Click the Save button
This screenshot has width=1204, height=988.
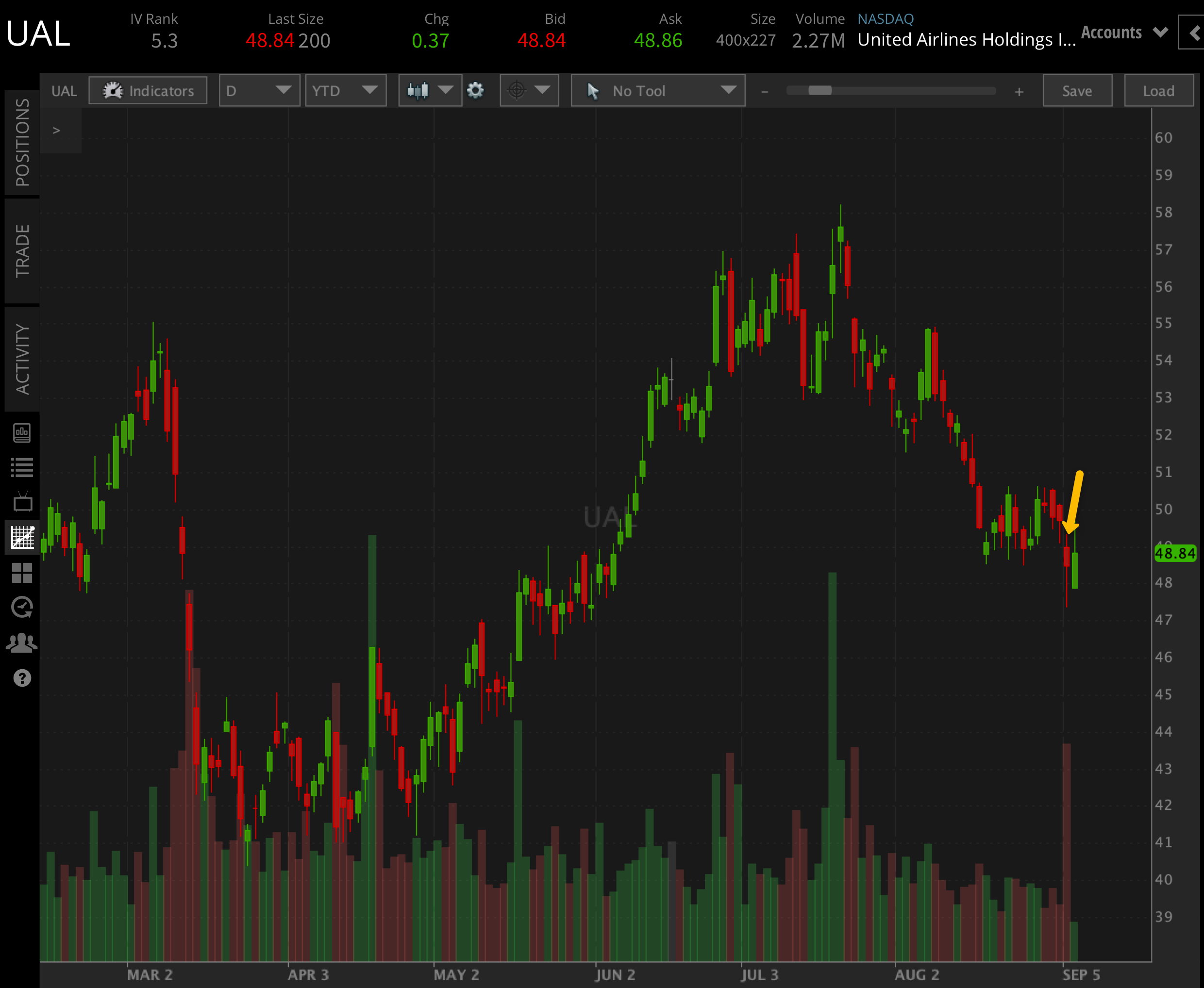pyautogui.click(x=1077, y=90)
